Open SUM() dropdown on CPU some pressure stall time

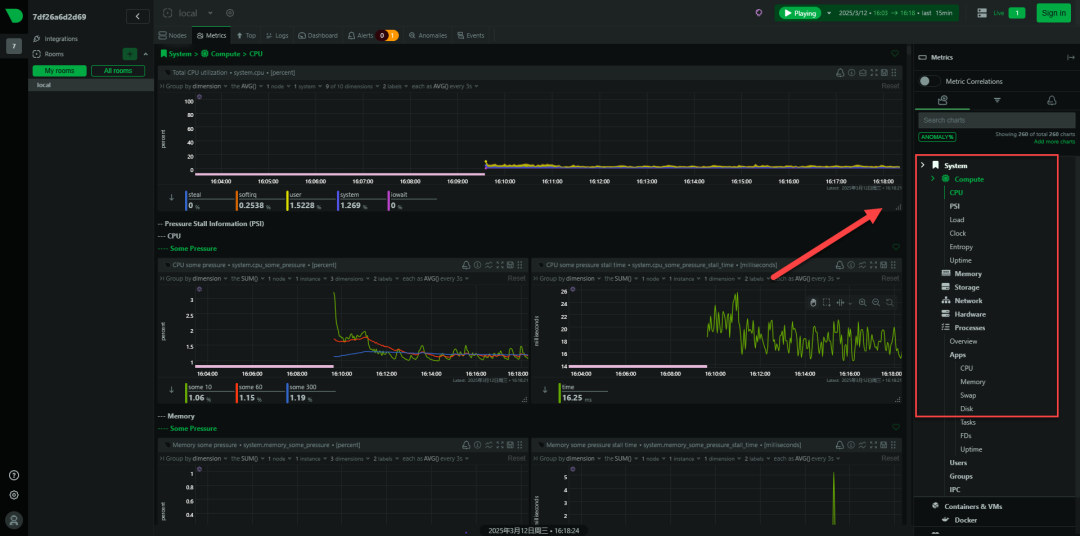[623, 278]
